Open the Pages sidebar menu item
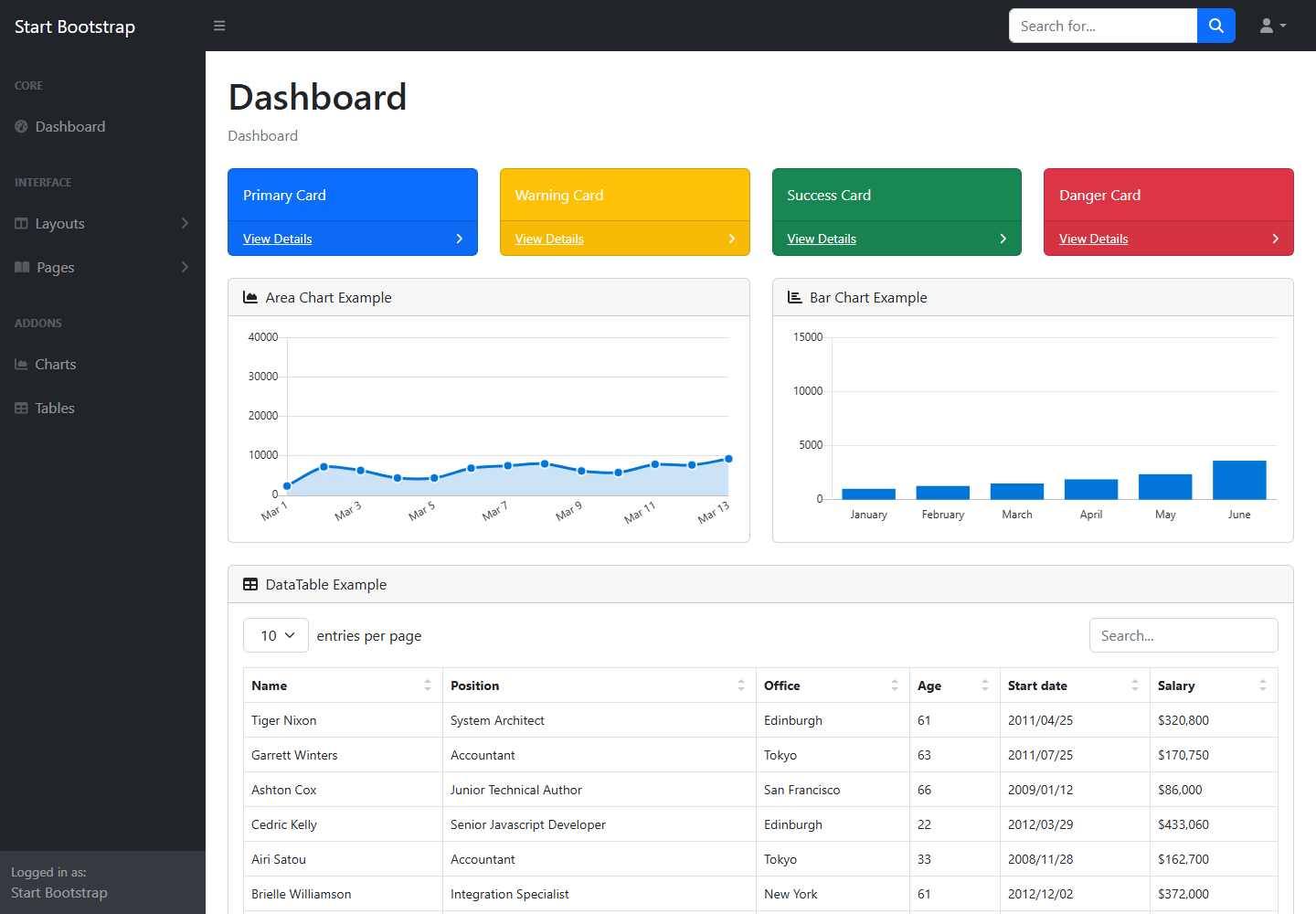 pyautogui.click(x=102, y=267)
